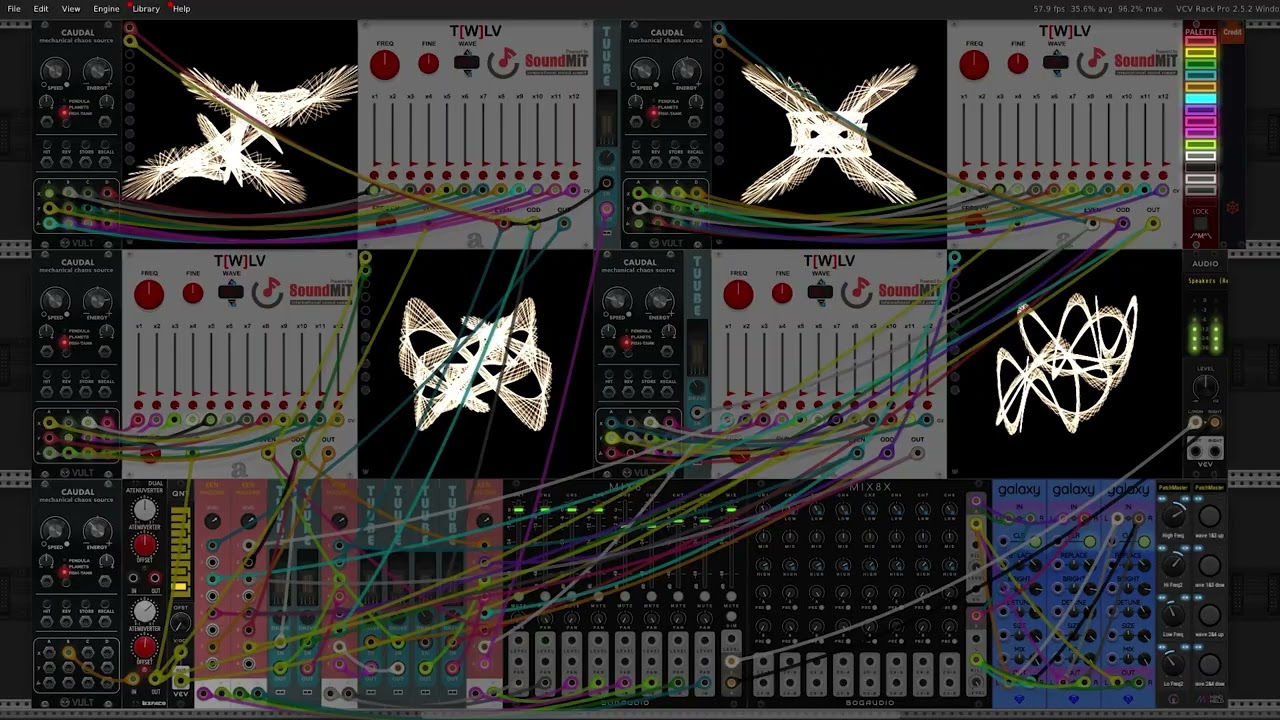Click FINE knob on top-left T[W]LV module
Image resolution: width=1280 pixels, height=720 pixels.
[428, 63]
